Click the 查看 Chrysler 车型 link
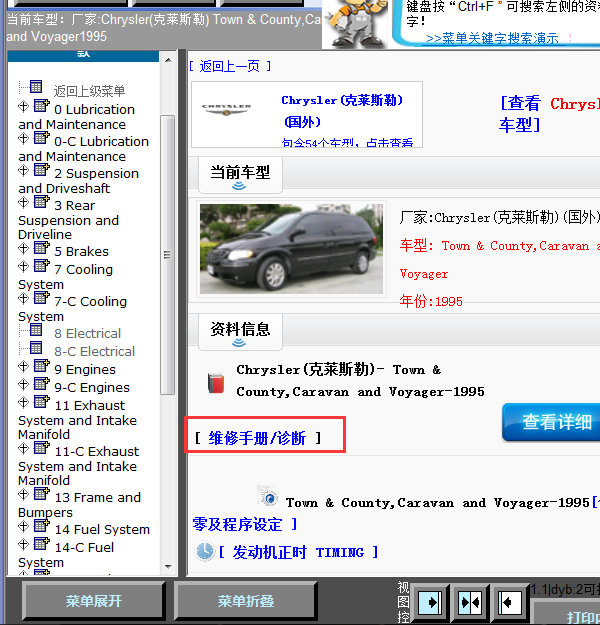The width and height of the screenshot is (600, 625). (550, 114)
